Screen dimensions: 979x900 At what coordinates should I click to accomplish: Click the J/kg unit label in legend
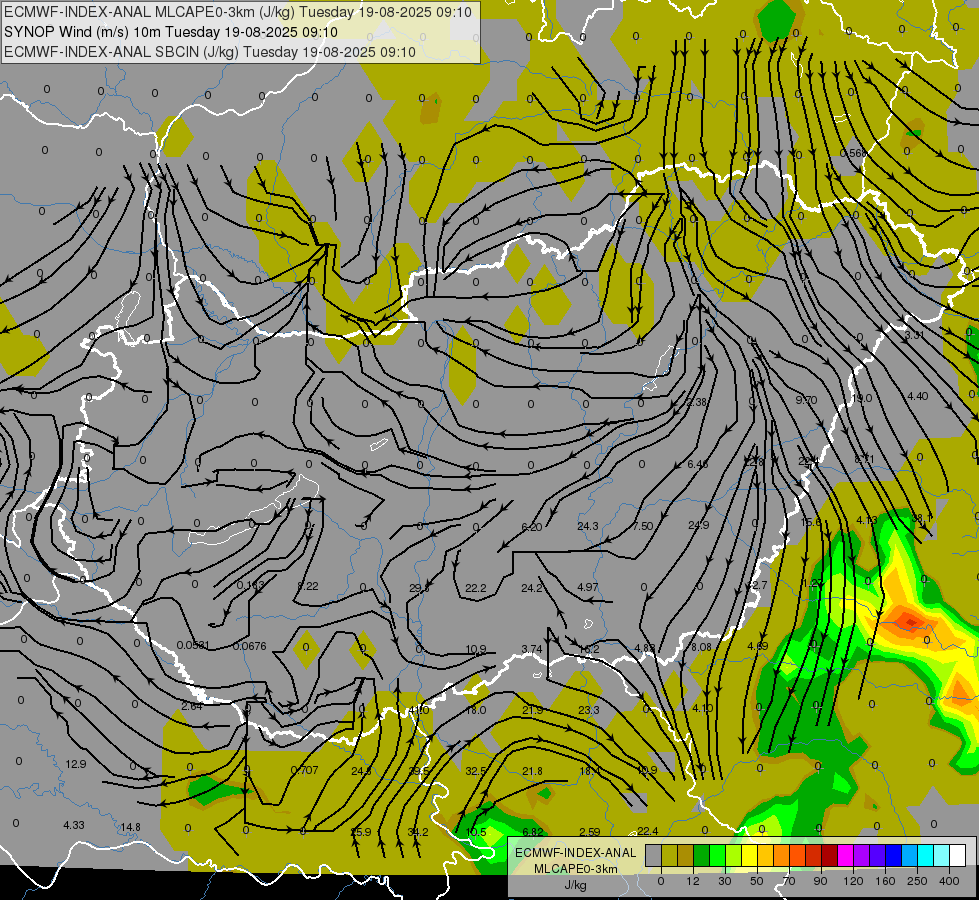575,885
